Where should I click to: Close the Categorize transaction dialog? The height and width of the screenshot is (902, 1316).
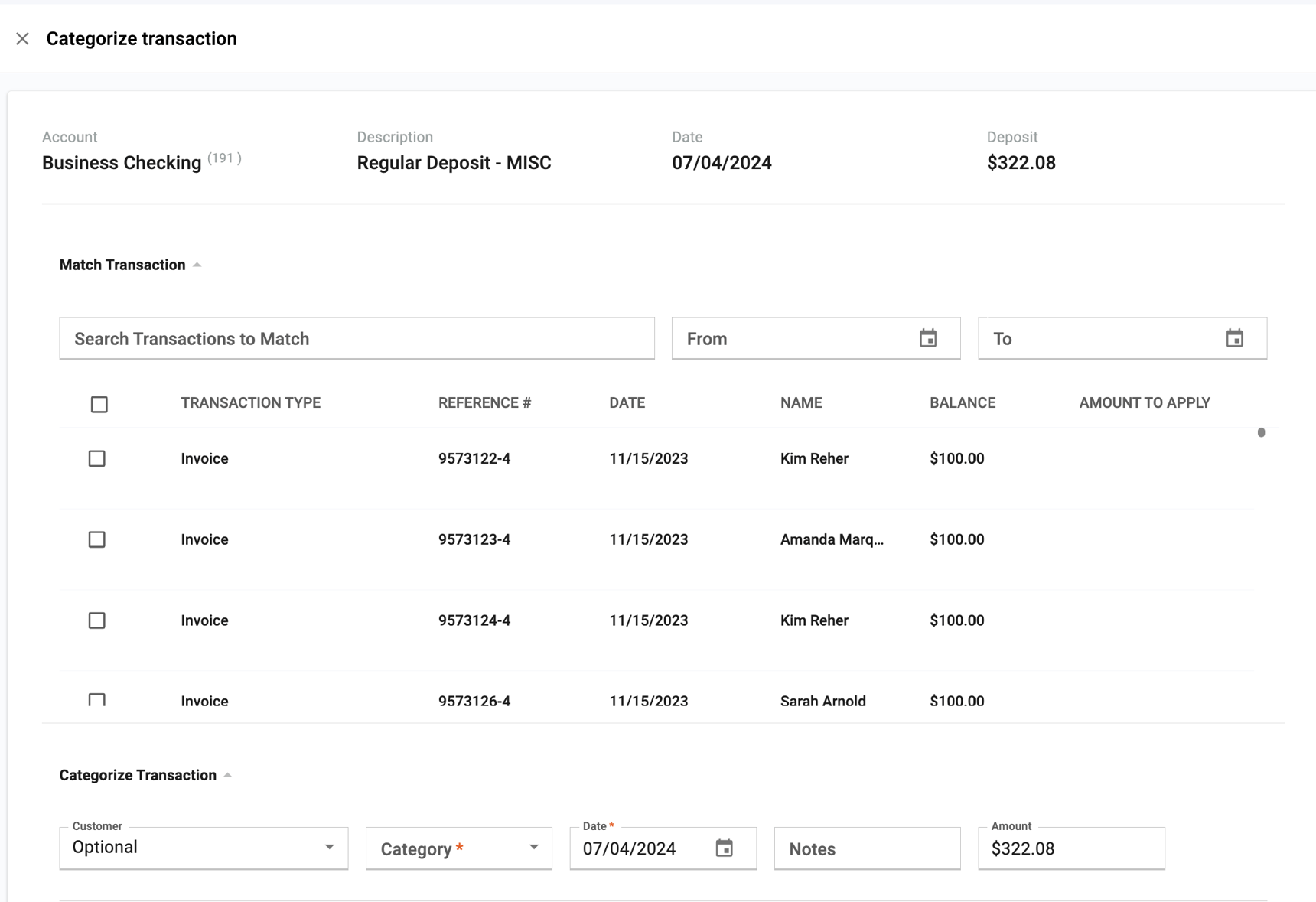[23, 38]
